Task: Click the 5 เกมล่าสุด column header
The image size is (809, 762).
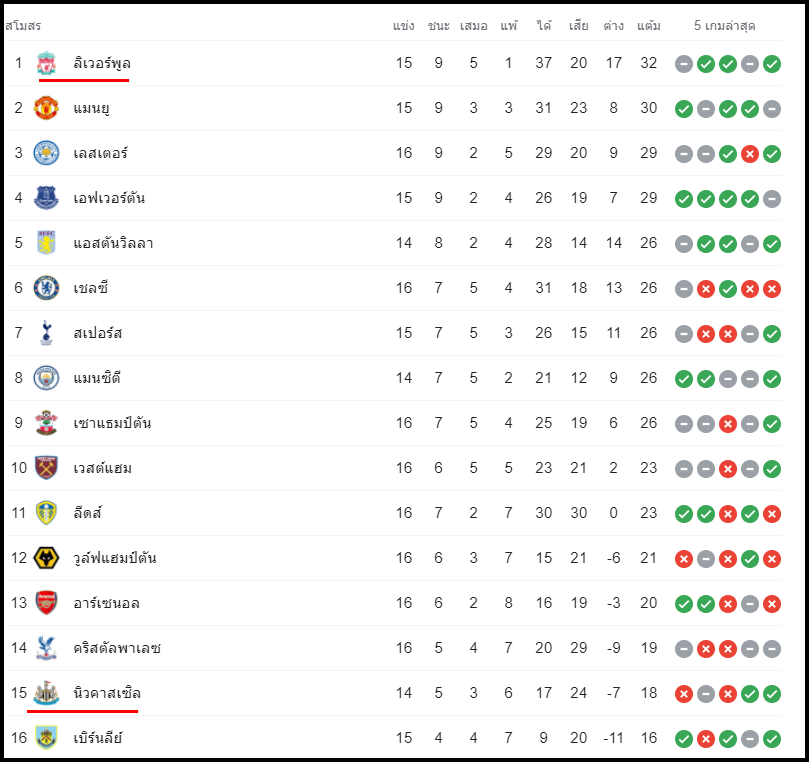Action: (724, 25)
